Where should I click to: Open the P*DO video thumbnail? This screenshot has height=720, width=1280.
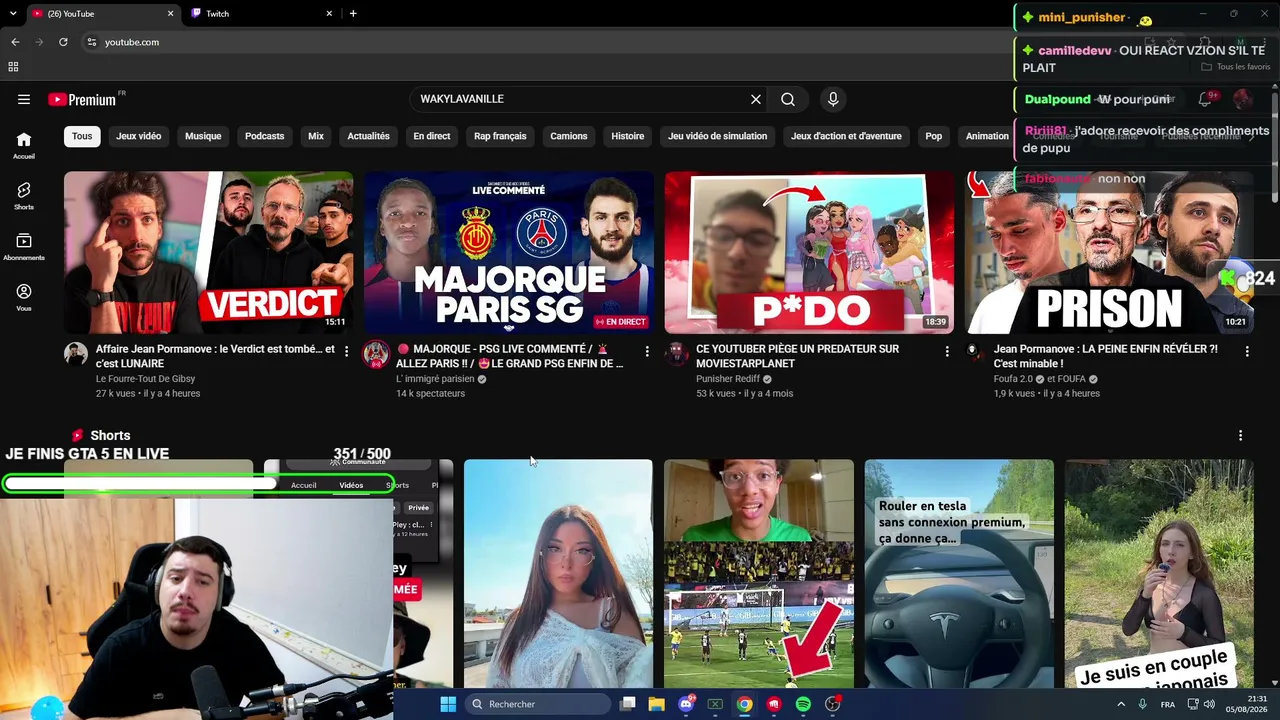[809, 252]
